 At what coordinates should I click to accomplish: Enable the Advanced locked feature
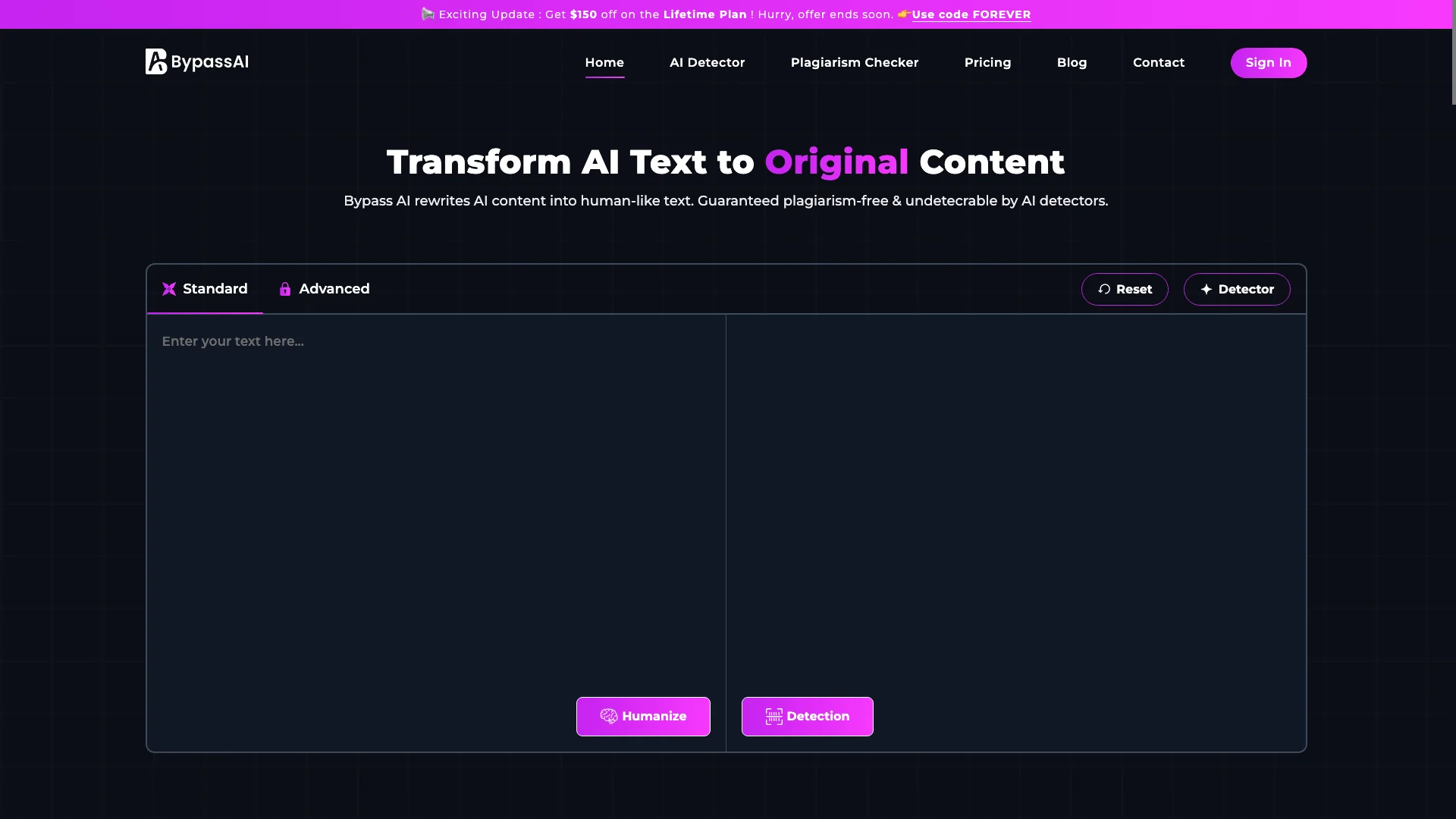pyautogui.click(x=323, y=288)
